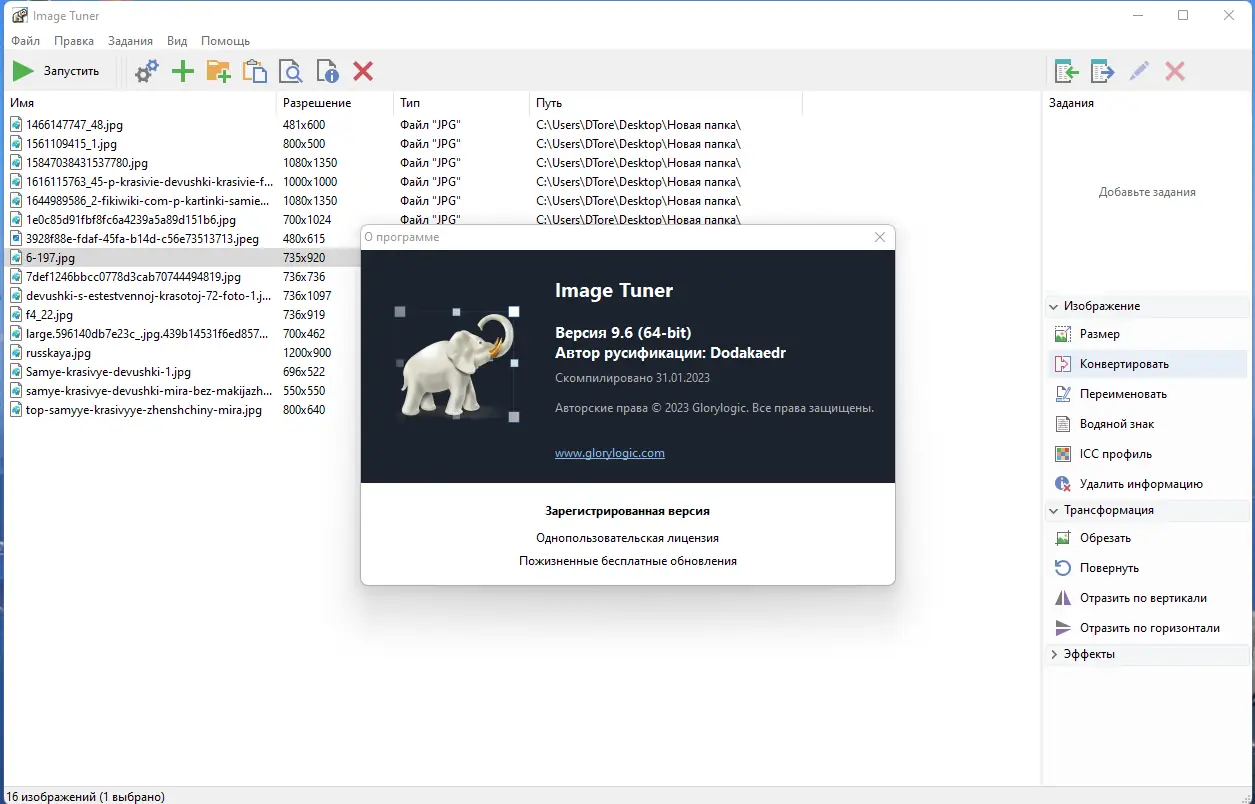
Task: Click the settings gear on the toolbar
Action: point(146,71)
